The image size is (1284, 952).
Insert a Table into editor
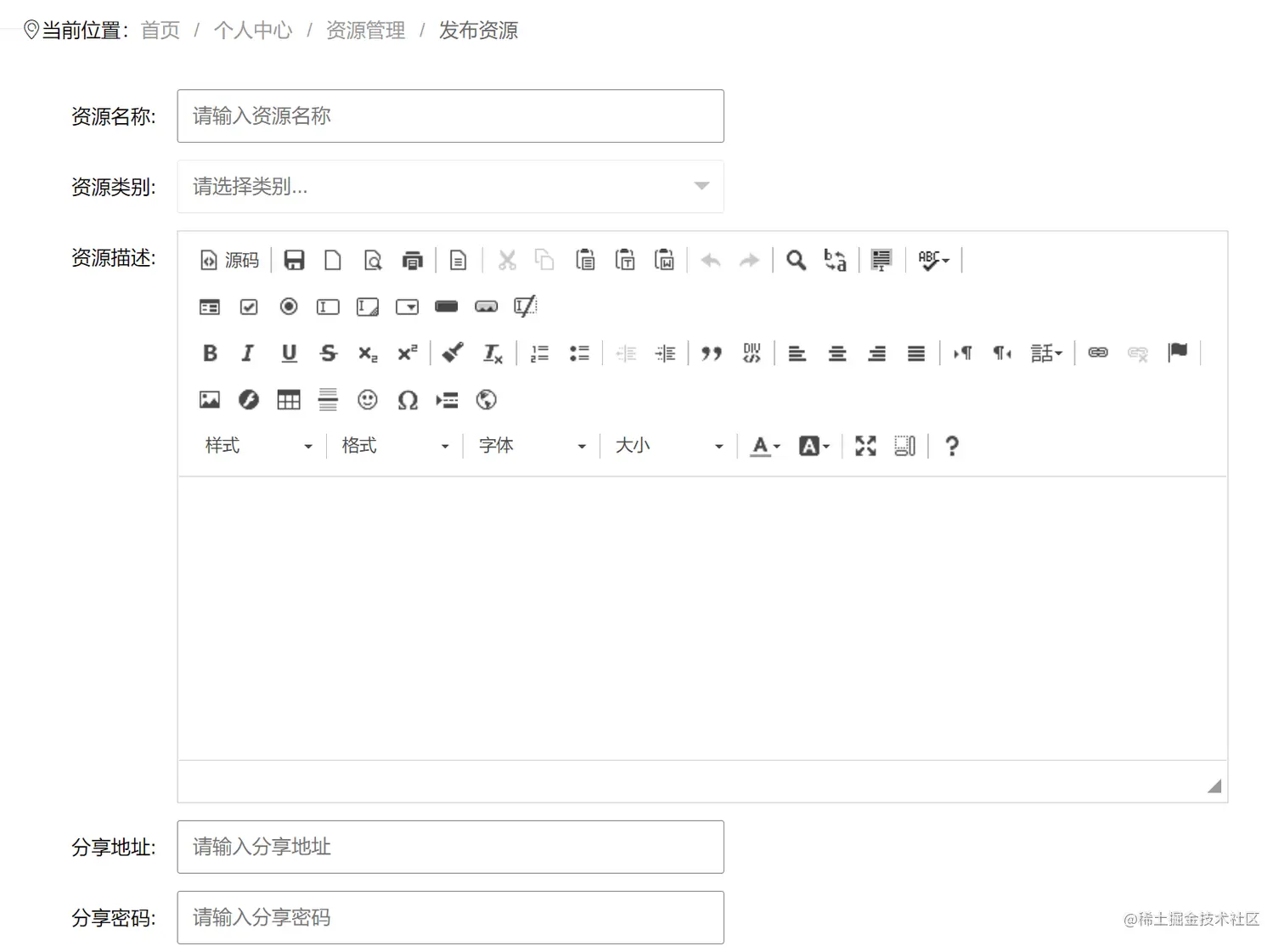pyautogui.click(x=289, y=400)
